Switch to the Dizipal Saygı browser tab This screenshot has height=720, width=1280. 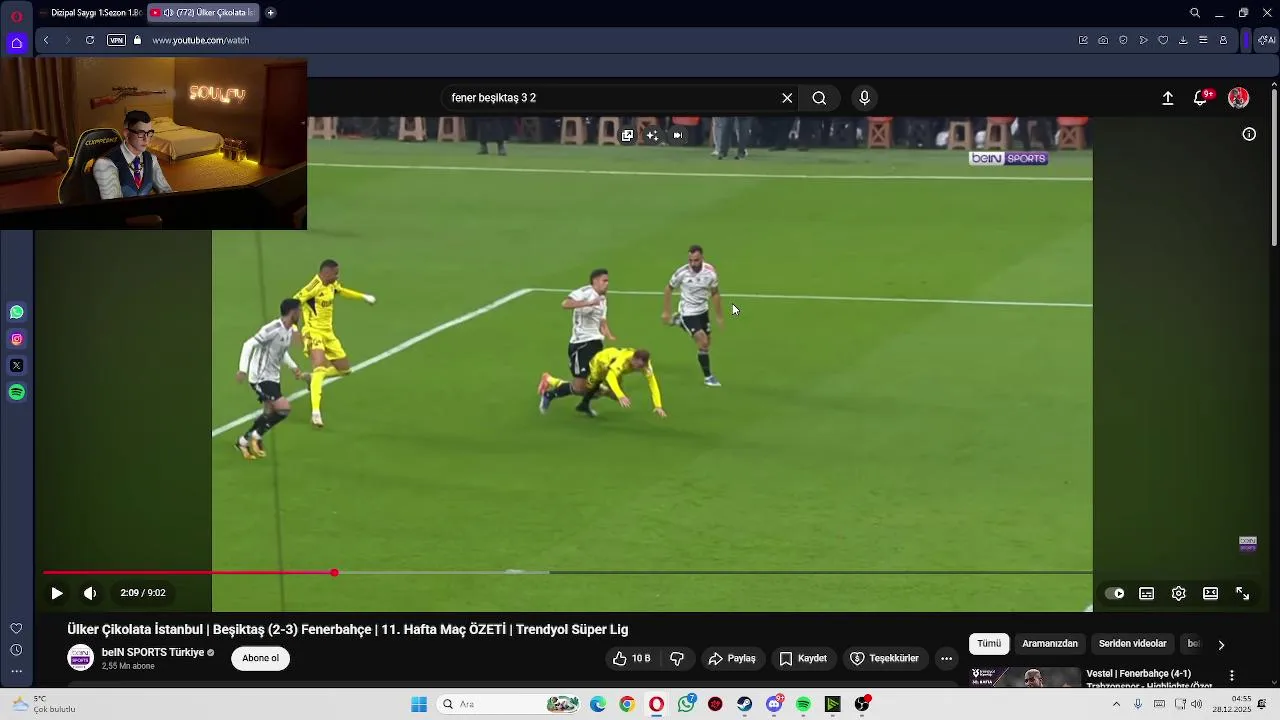(91, 13)
